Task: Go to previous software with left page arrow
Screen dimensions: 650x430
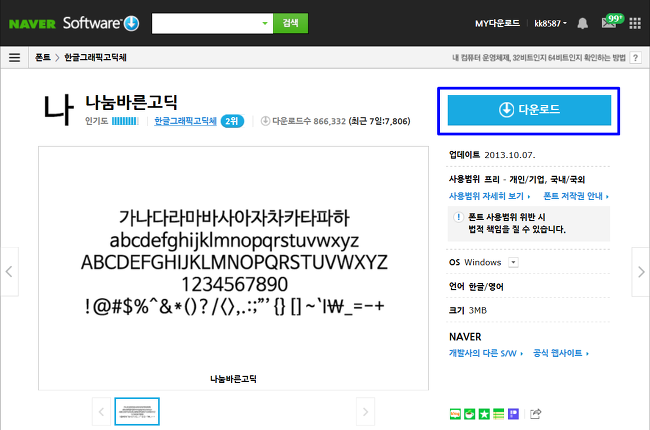Action: pyautogui.click(x=9, y=272)
